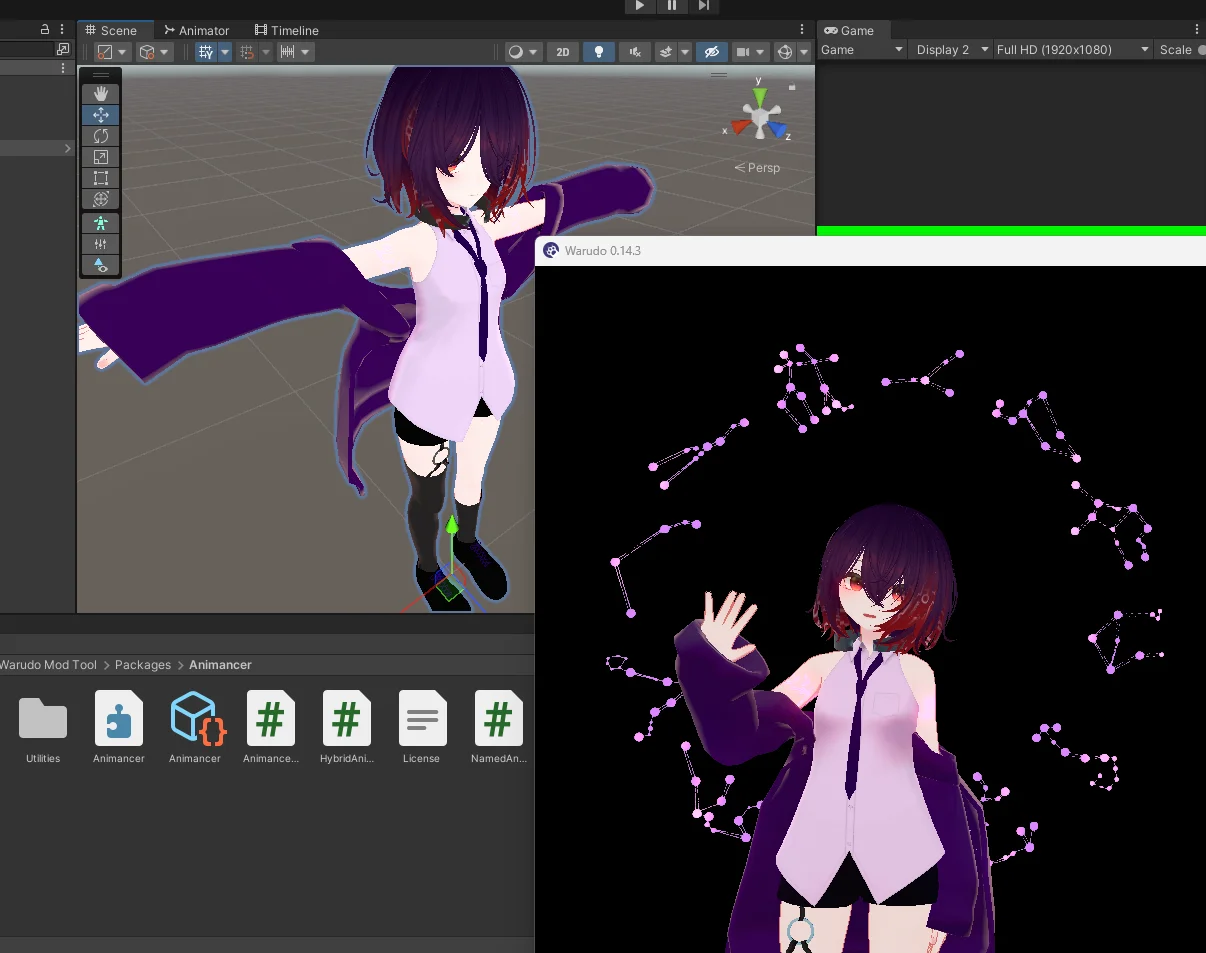This screenshot has width=1206, height=953.
Task: Select the Rect tool
Action: pos(101,178)
